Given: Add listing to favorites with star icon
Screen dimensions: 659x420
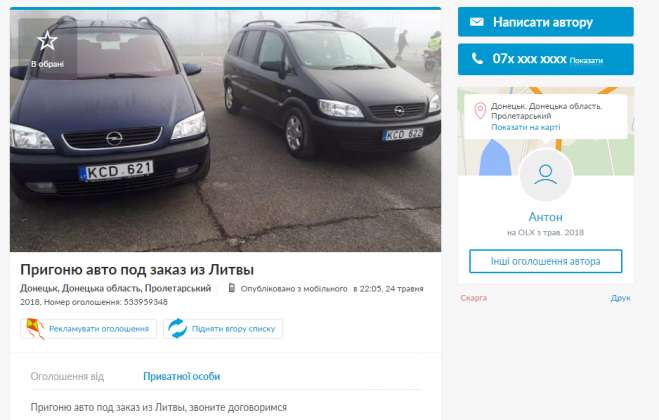Looking at the screenshot, I should (47, 41).
